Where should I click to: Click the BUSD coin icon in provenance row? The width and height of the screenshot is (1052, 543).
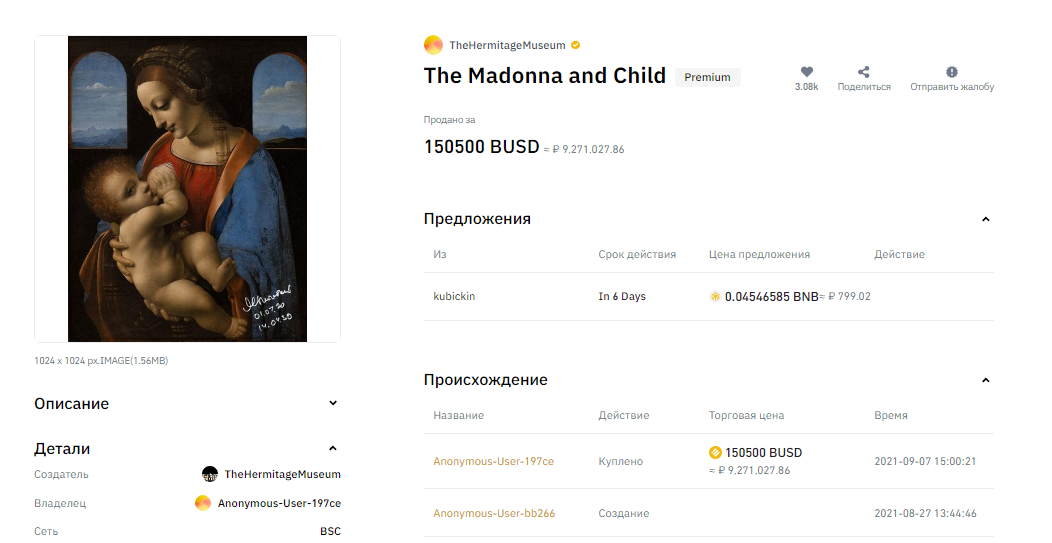(x=715, y=452)
